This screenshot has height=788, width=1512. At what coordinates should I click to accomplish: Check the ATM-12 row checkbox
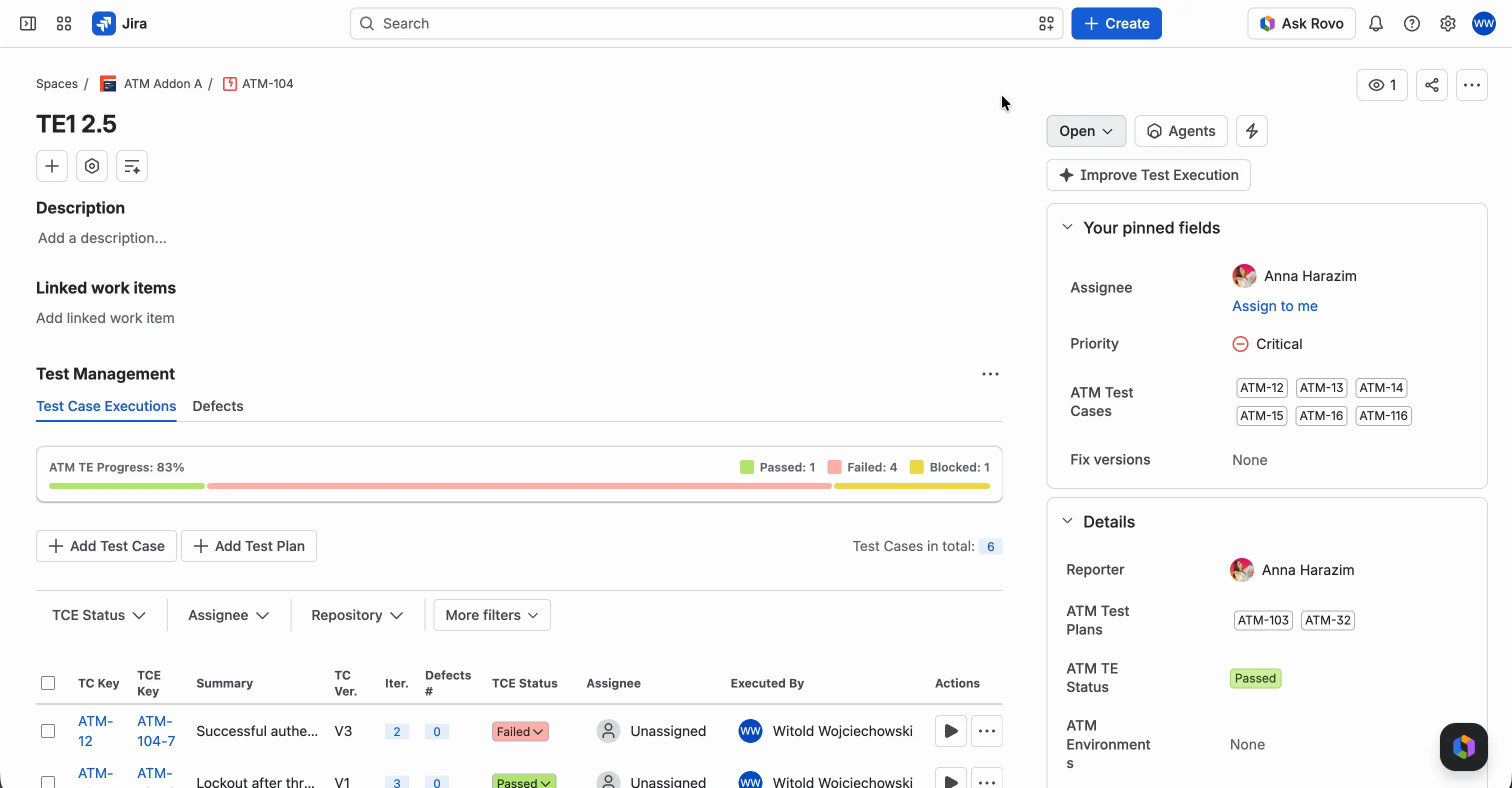tap(48, 730)
